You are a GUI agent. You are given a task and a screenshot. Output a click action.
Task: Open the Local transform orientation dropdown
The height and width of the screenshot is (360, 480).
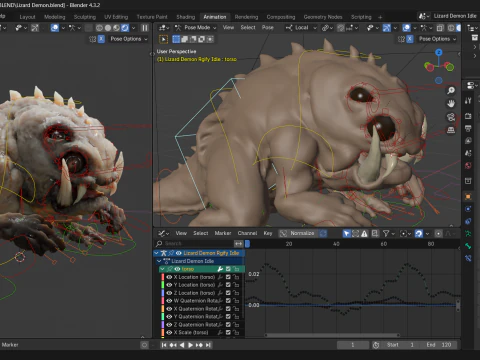point(301,28)
